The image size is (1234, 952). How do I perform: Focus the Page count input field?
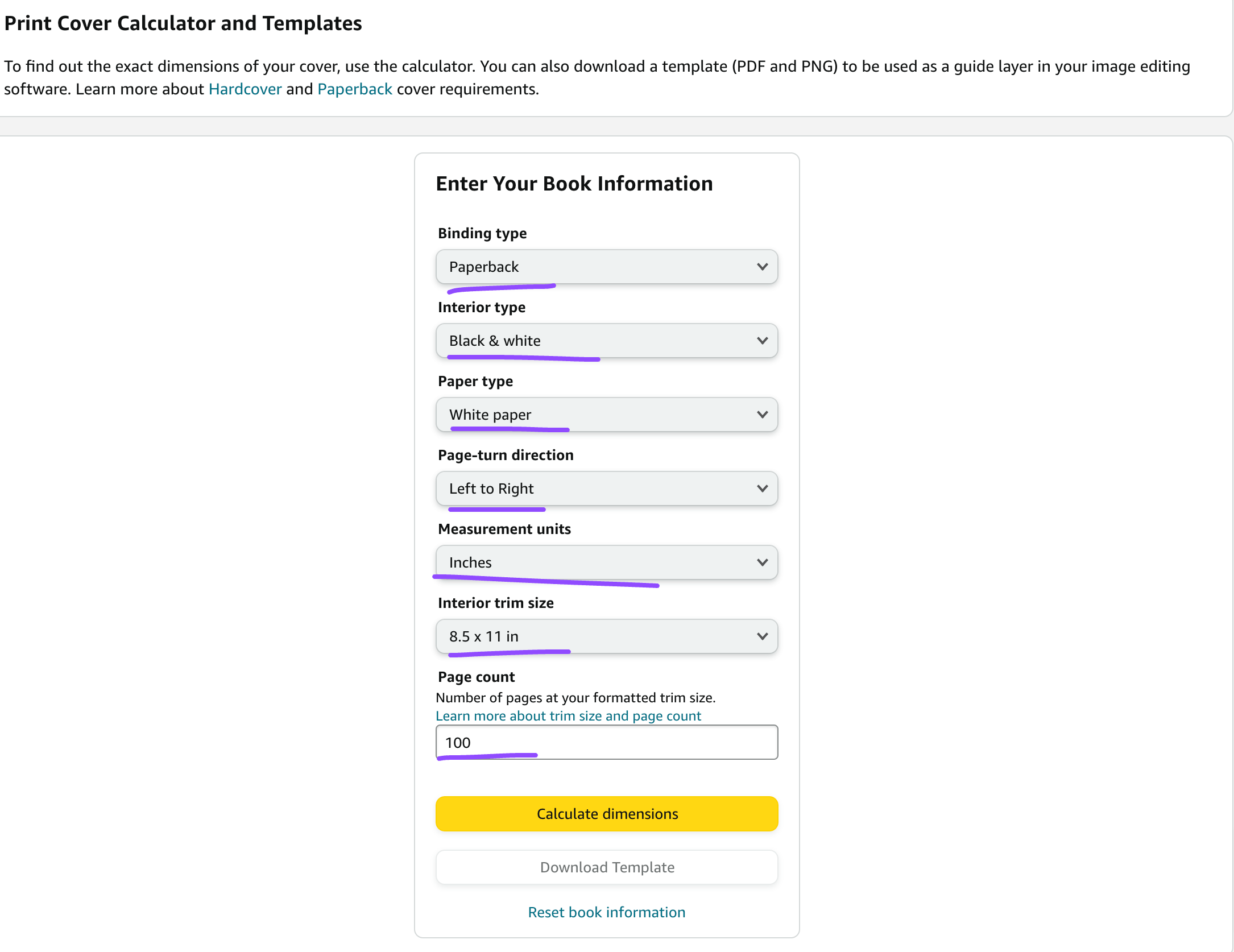pos(606,742)
